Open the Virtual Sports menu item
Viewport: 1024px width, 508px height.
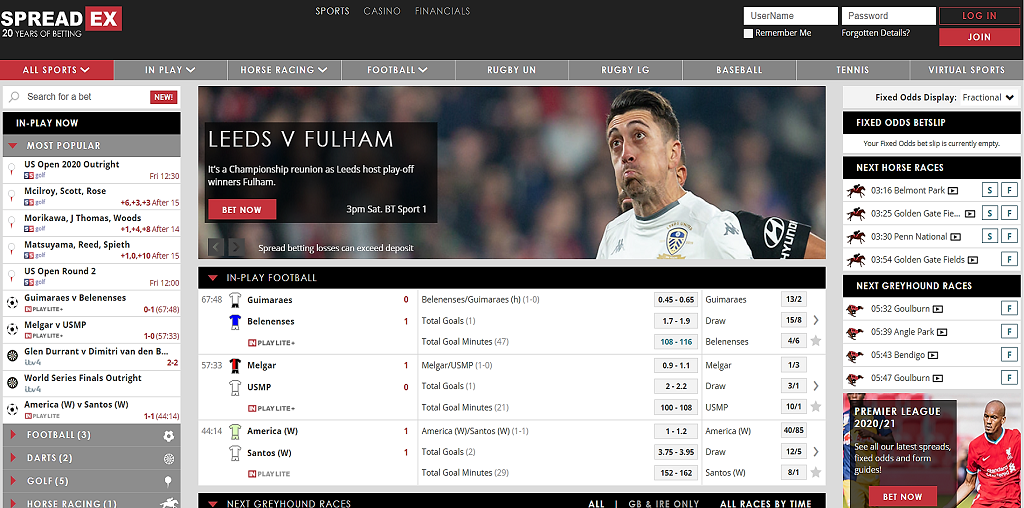tap(967, 70)
